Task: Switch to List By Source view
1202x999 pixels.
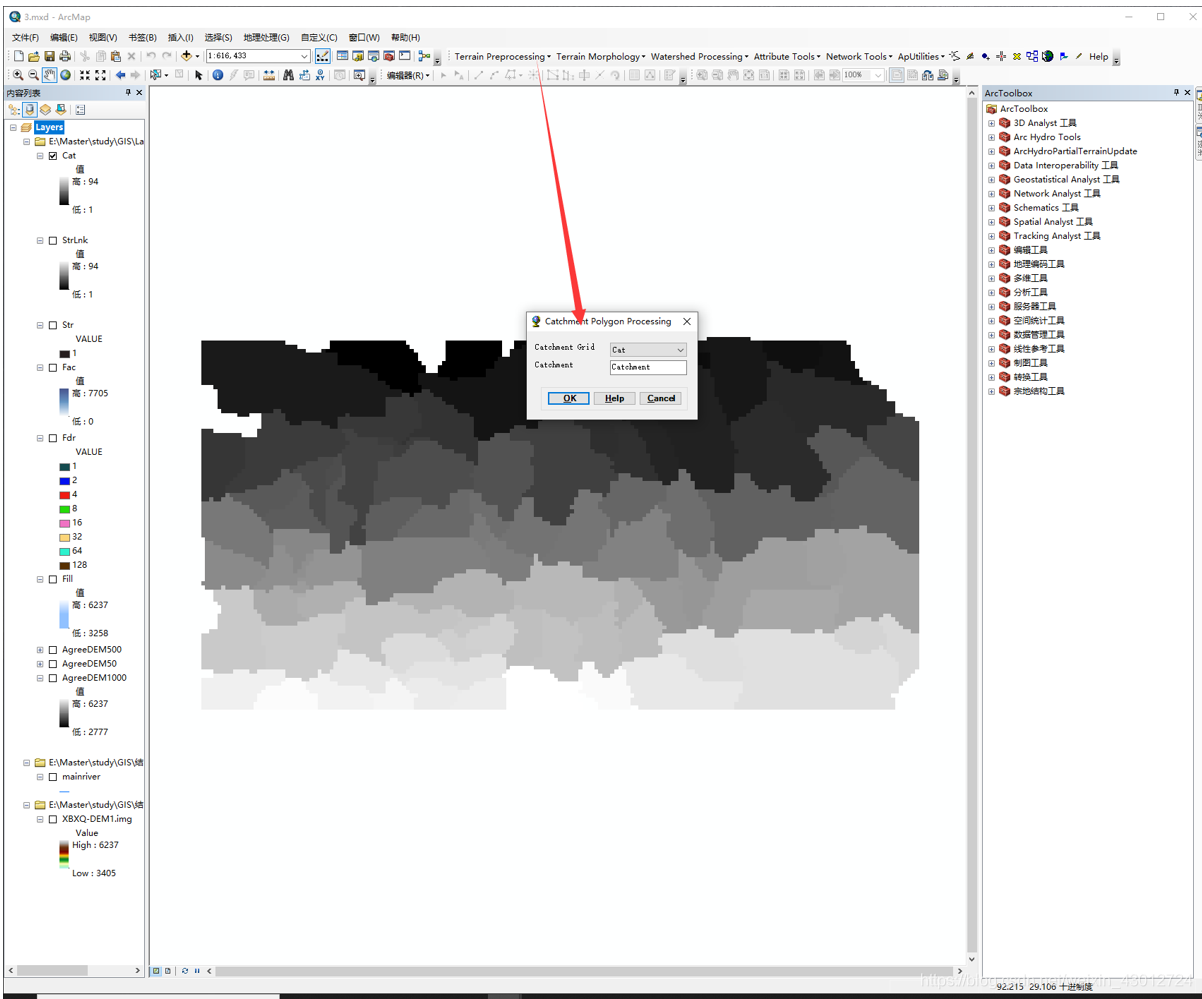Action: click(30, 110)
